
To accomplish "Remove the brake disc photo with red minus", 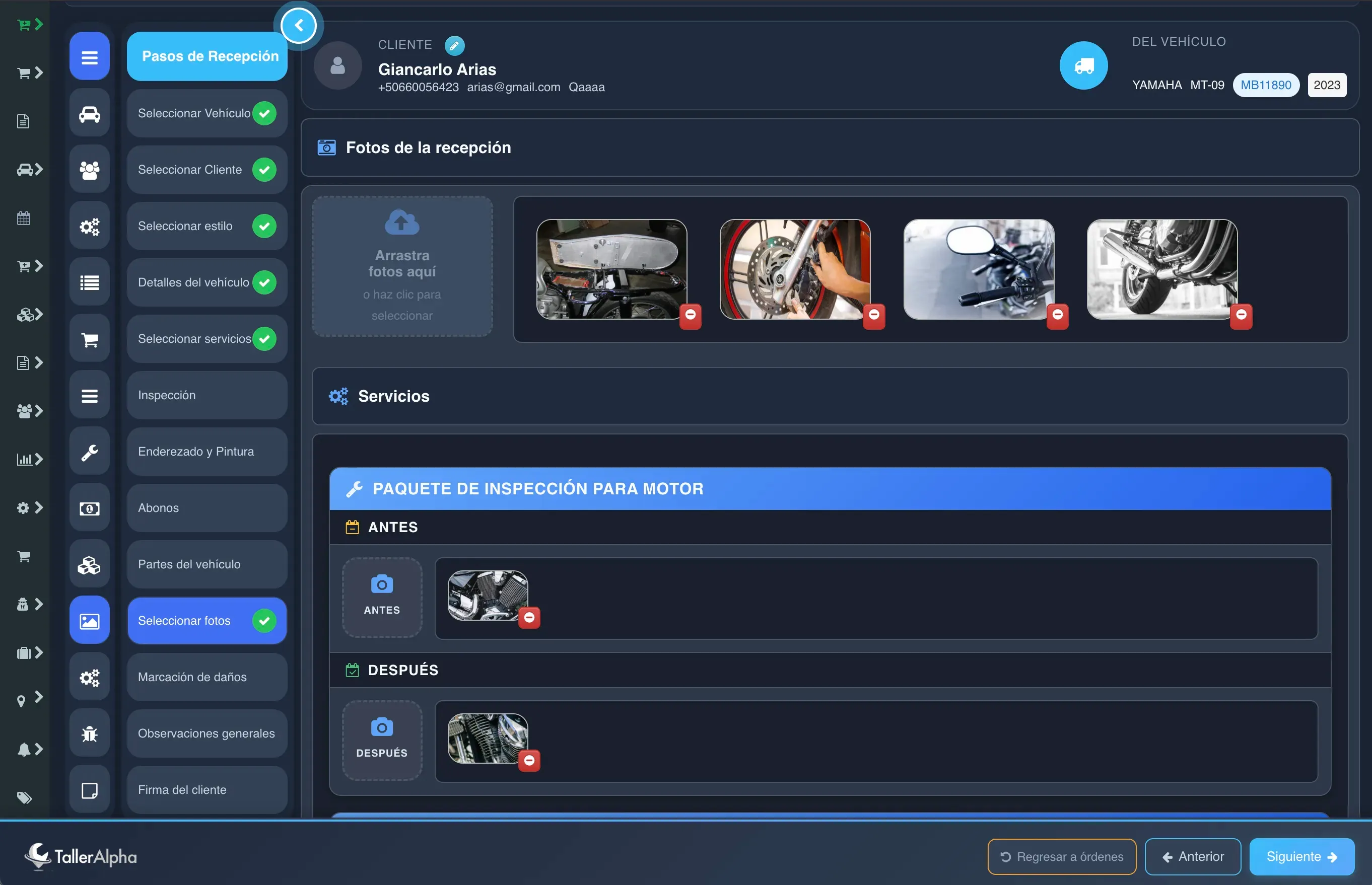I will click(x=873, y=315).
